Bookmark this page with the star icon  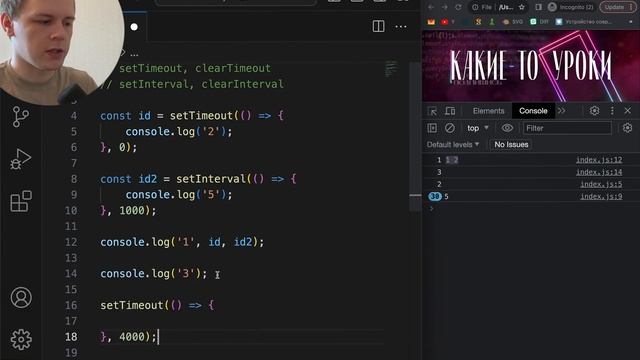pos(522,7)
